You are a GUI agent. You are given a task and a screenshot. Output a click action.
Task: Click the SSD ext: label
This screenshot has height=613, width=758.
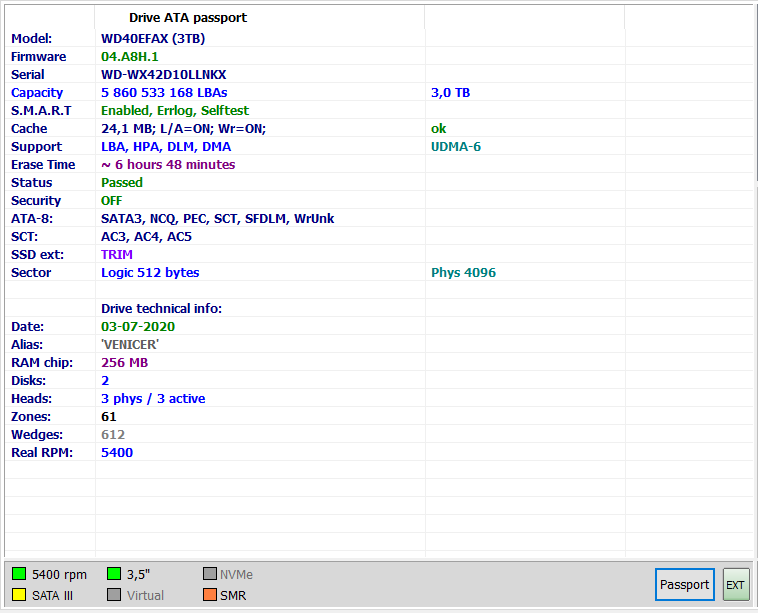[37, 254]
